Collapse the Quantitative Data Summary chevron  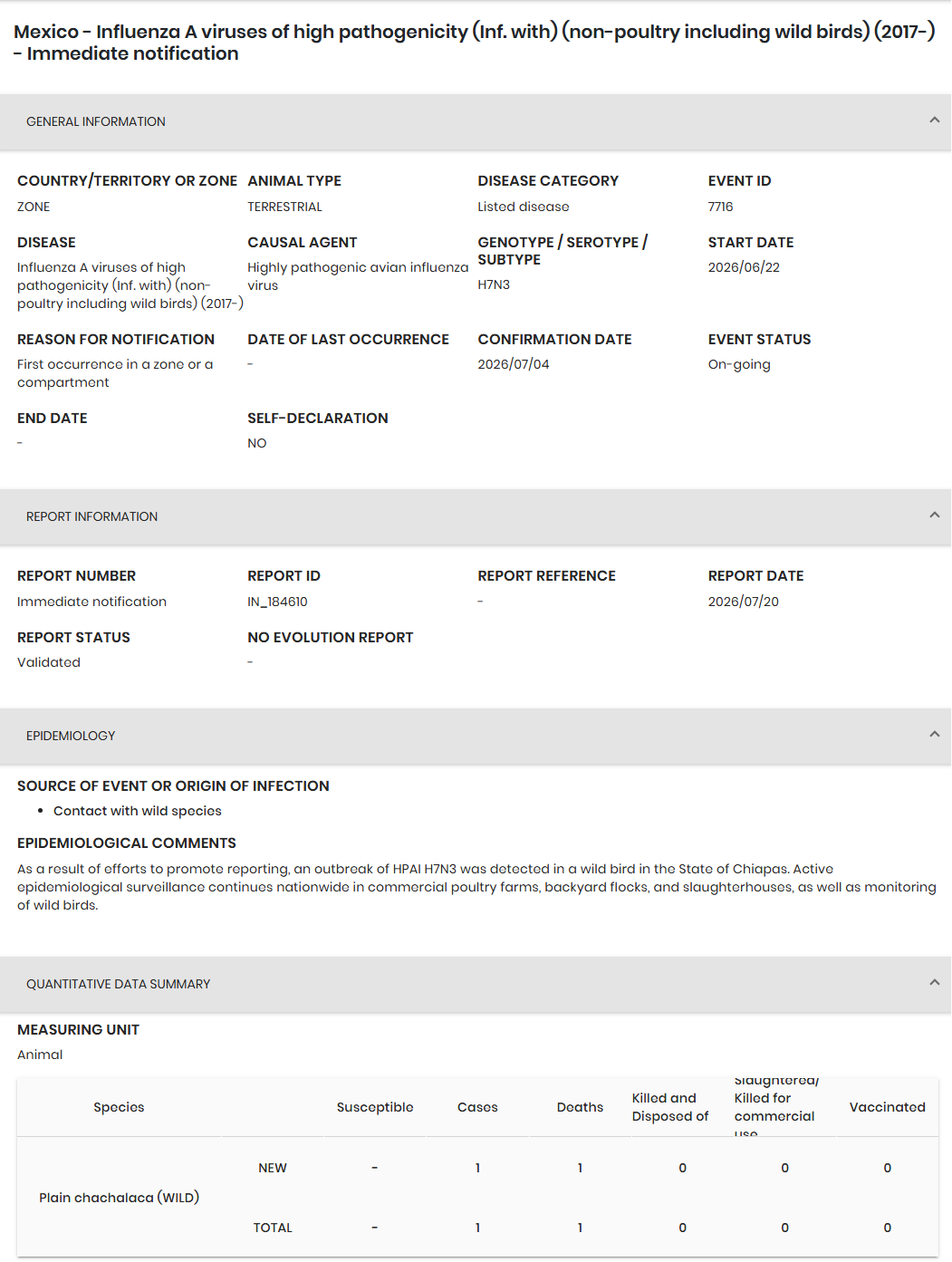(934, 983)
